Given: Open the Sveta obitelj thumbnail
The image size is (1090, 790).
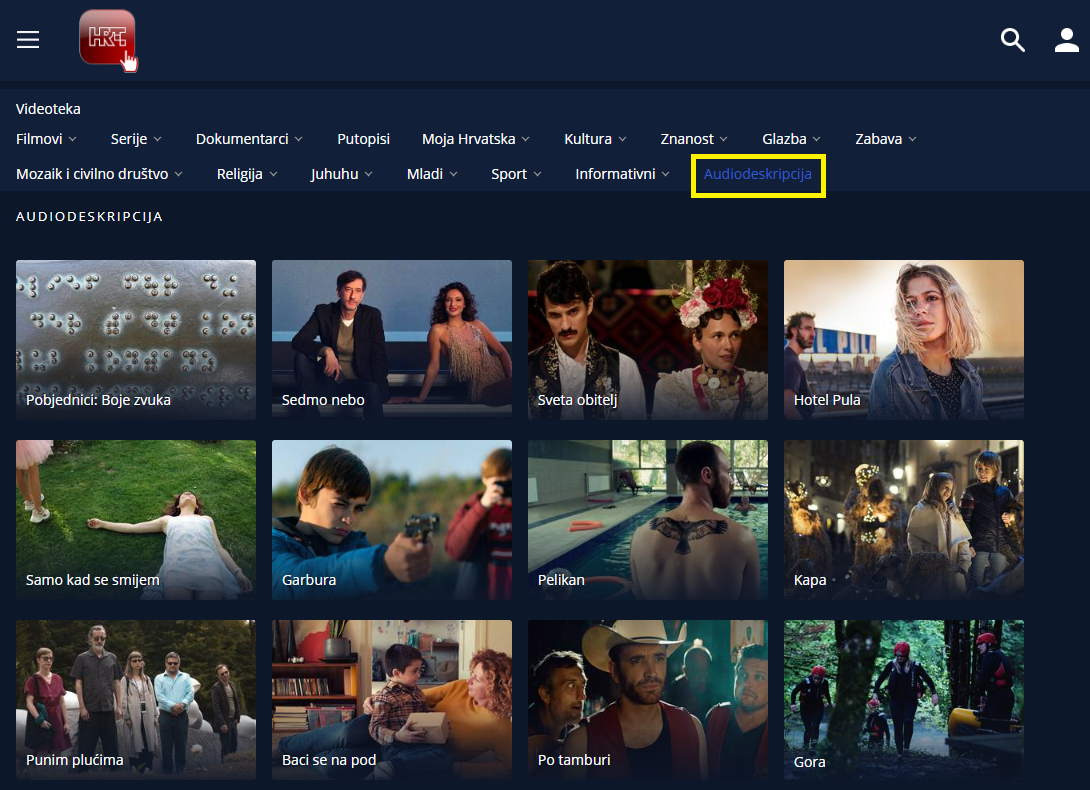Looking at the screenshot, I should click(648, 340).
